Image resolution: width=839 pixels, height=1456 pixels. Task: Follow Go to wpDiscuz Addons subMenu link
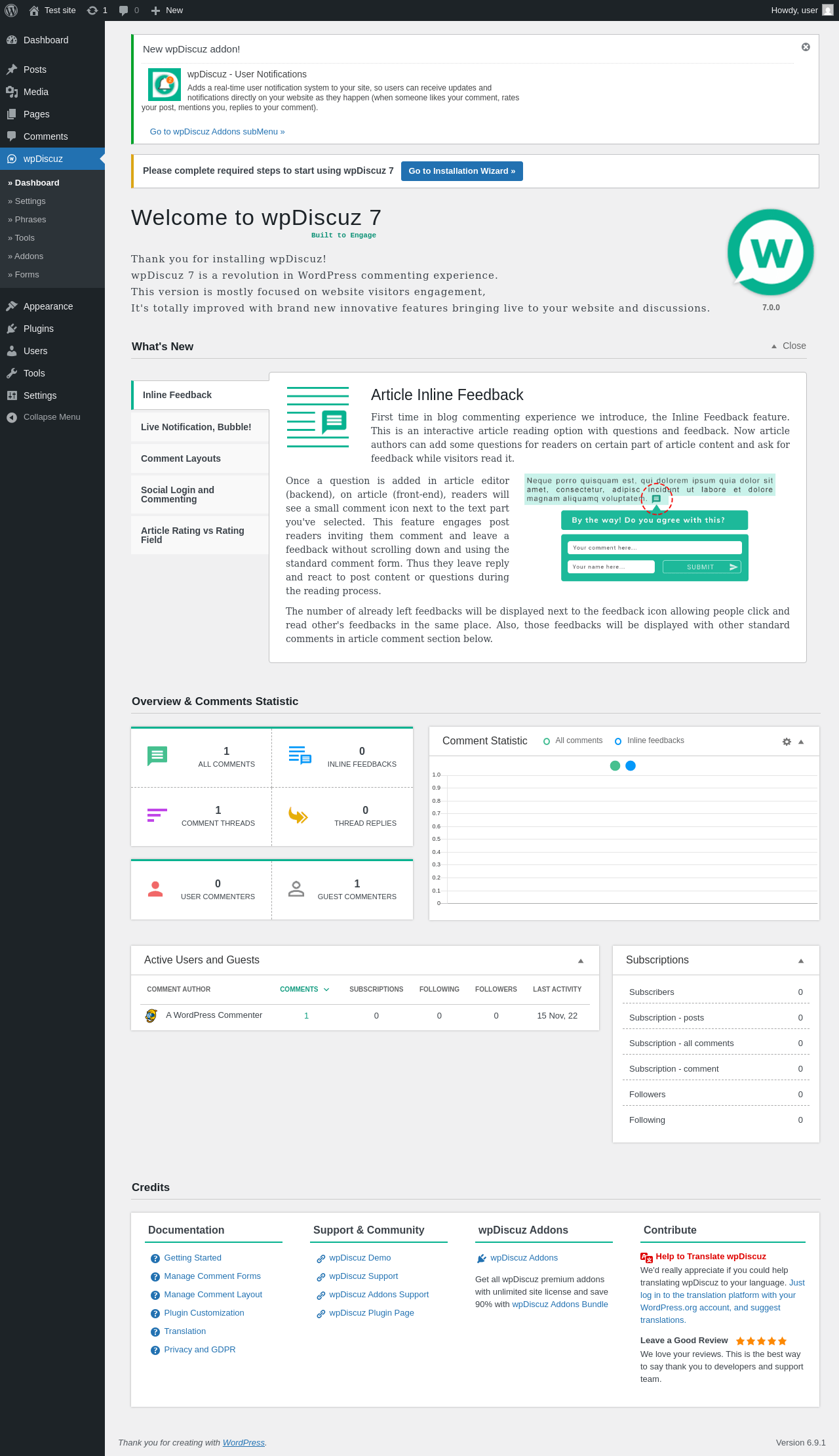(218, 132)
